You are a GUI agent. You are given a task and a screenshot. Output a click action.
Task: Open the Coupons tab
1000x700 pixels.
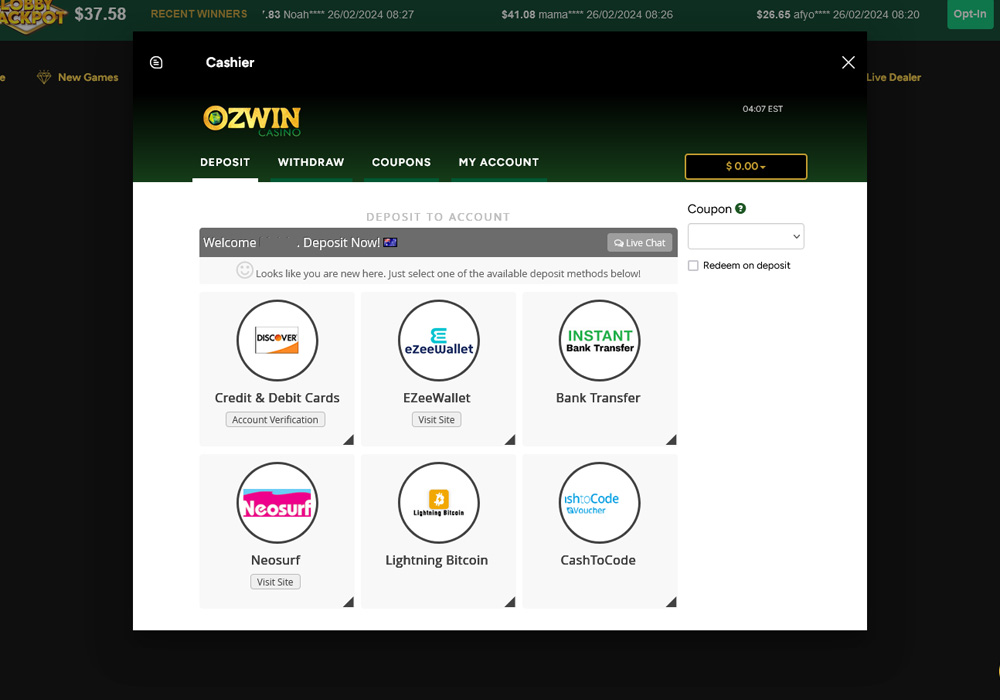pyautogui.click(x=401, y=163)
